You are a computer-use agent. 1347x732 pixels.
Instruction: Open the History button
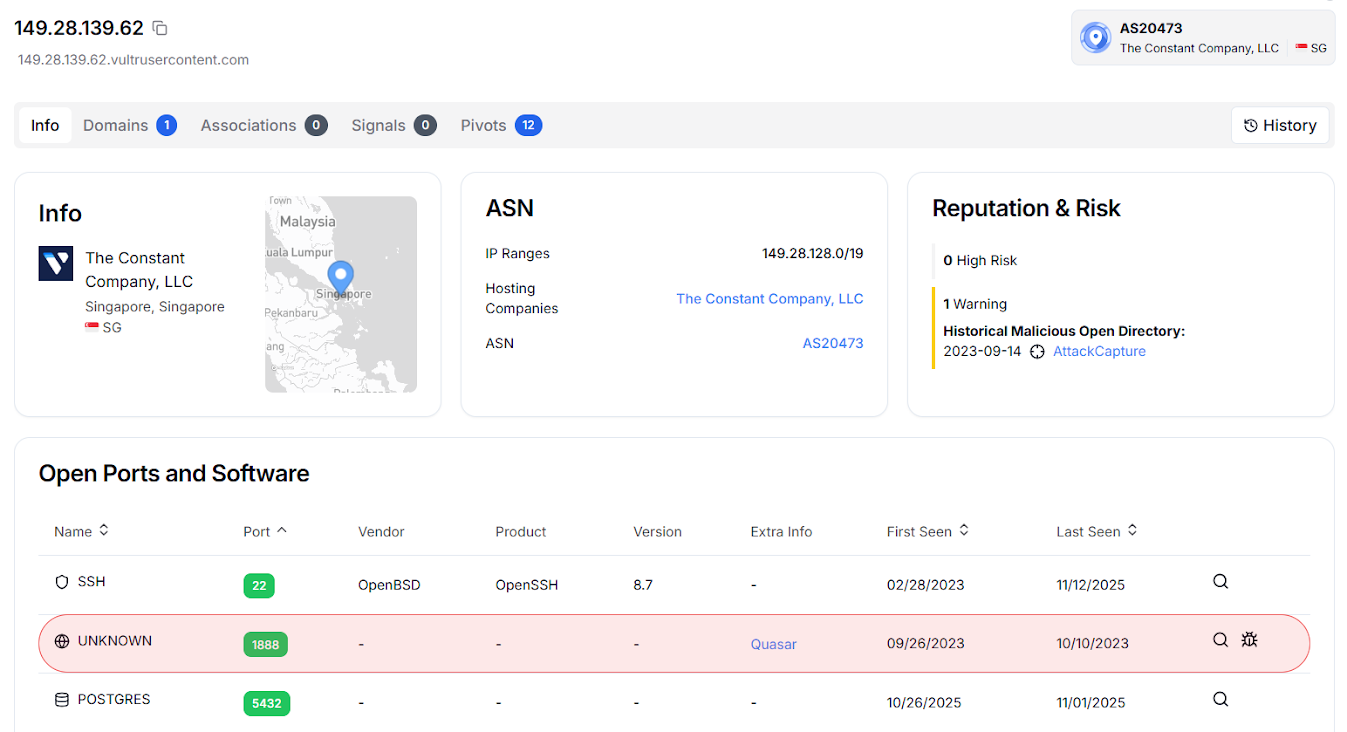[x=1280, y=125]
